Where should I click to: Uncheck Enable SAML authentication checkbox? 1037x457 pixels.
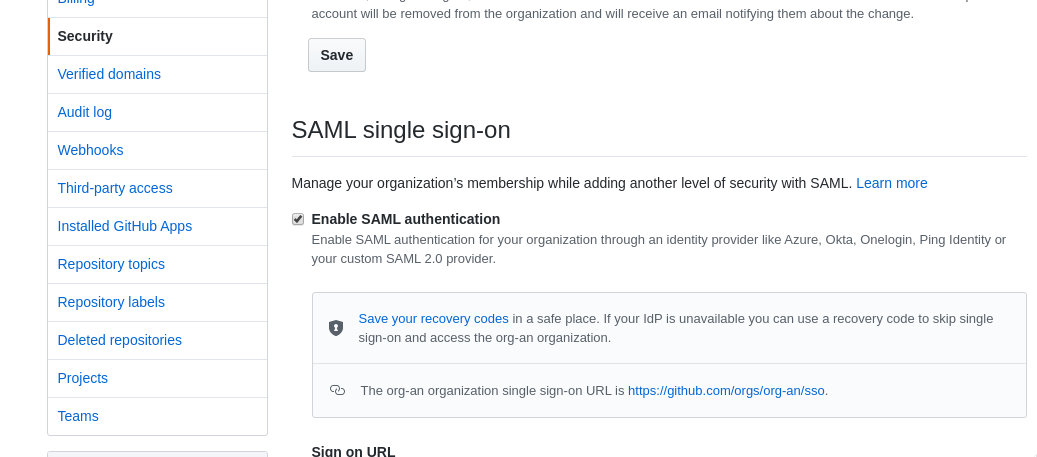(298, 219)
